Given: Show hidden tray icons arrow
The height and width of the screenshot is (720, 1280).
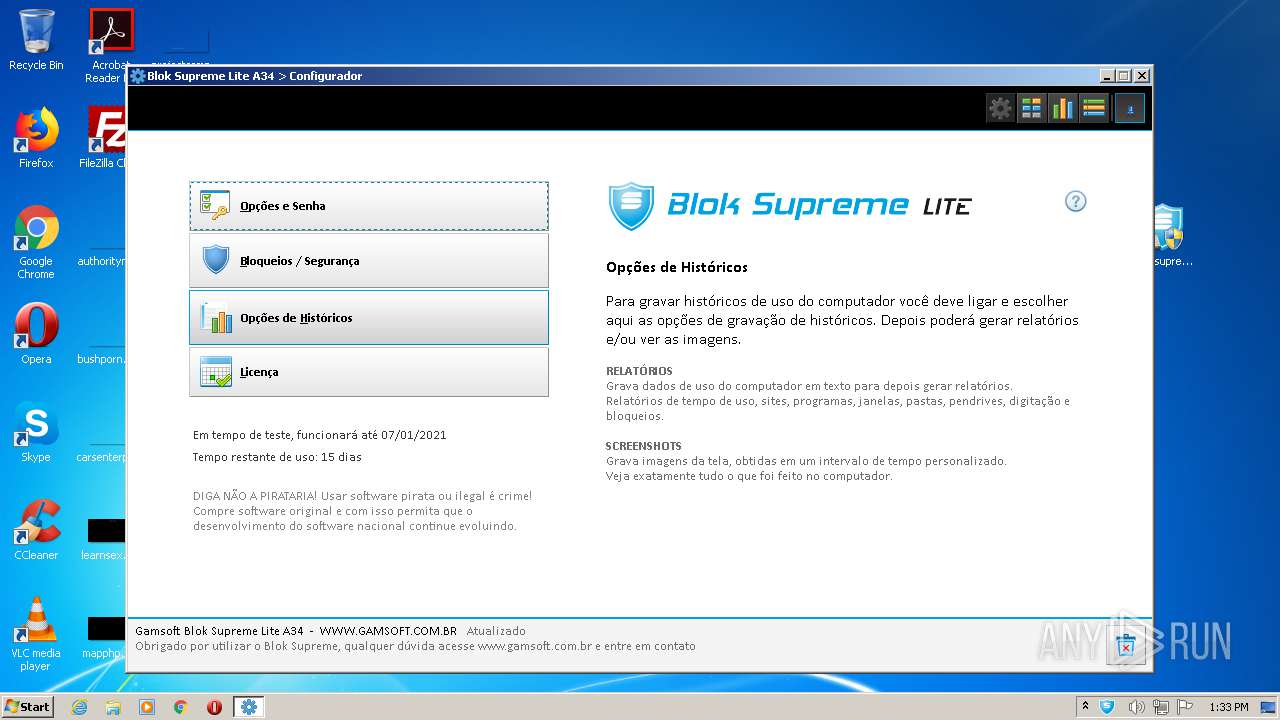Looking at the screenshot, I should coord(1085,707).
